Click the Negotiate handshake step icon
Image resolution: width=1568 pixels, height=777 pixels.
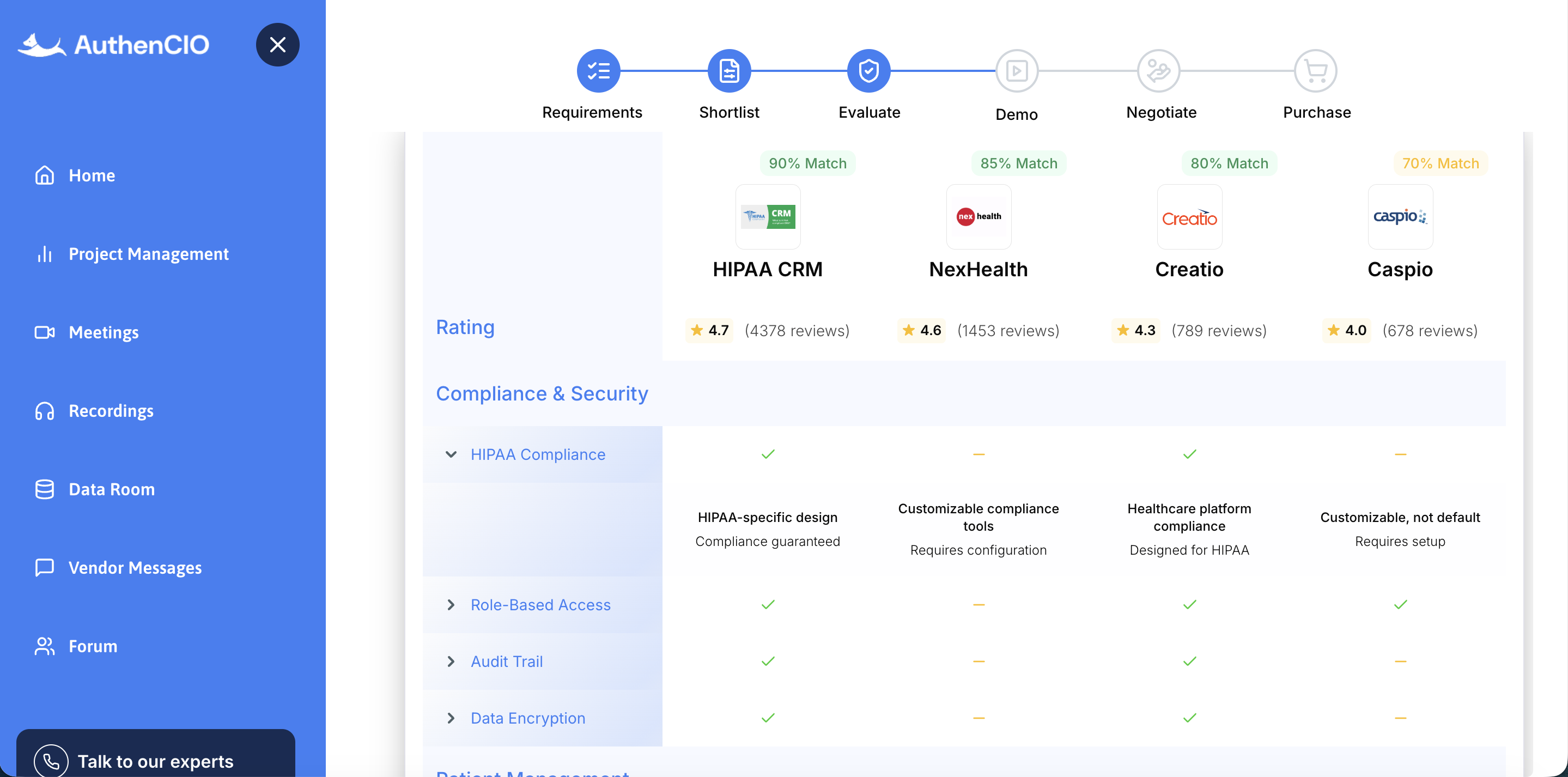click(1158, 71)
